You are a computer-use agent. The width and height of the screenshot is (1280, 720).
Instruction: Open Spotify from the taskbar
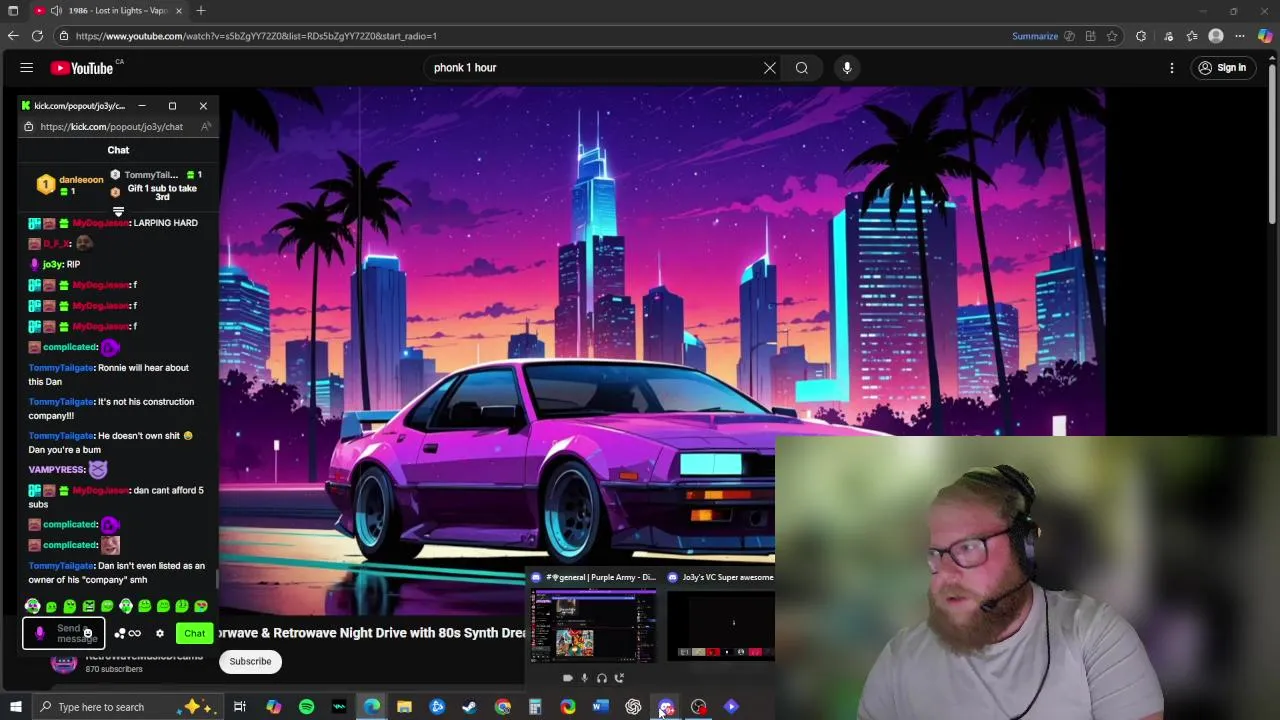(306, 707)
